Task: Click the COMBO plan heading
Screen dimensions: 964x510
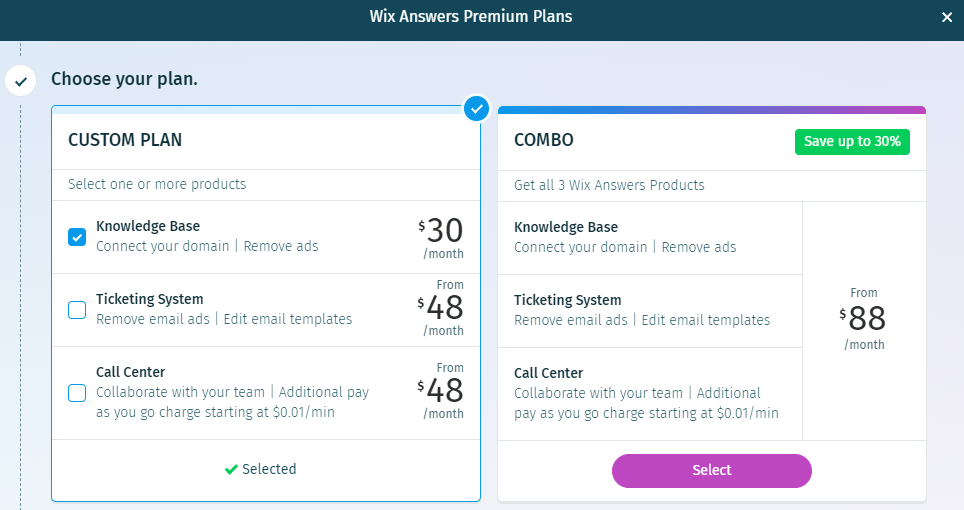Action: (544, 140)
